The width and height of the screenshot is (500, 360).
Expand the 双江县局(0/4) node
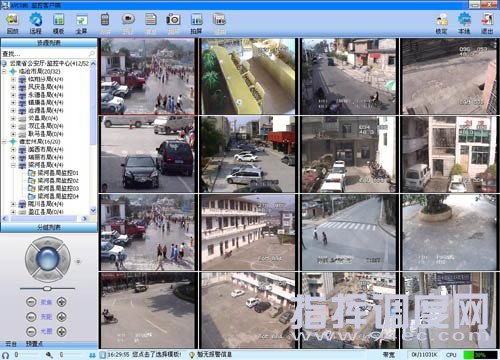[x=13, y=126]
